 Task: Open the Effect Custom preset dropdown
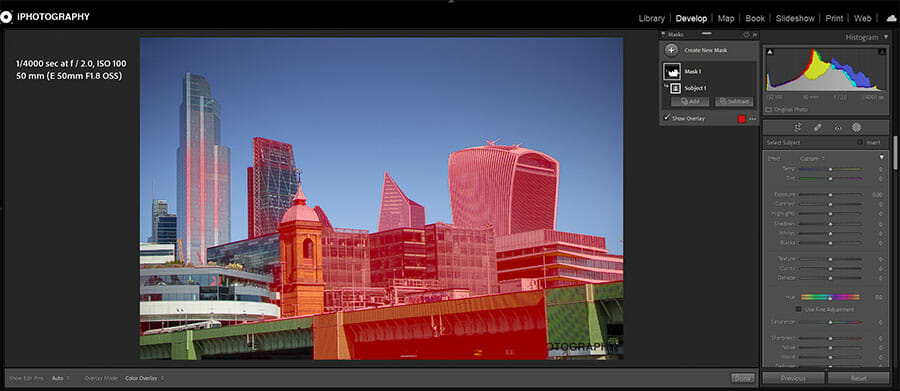pyautogui.click(x=812, y=158)
